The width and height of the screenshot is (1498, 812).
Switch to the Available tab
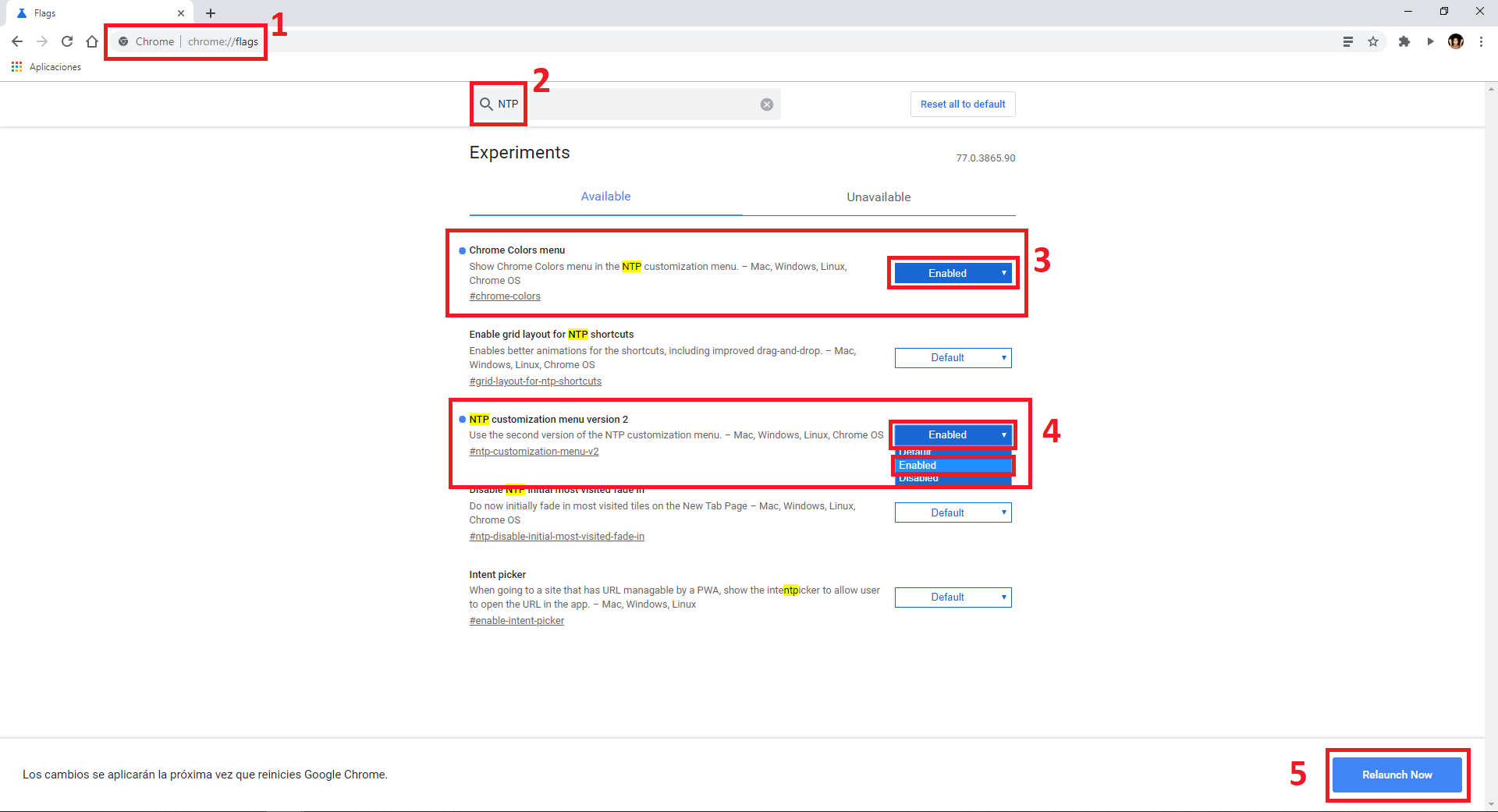coord(605,197)
